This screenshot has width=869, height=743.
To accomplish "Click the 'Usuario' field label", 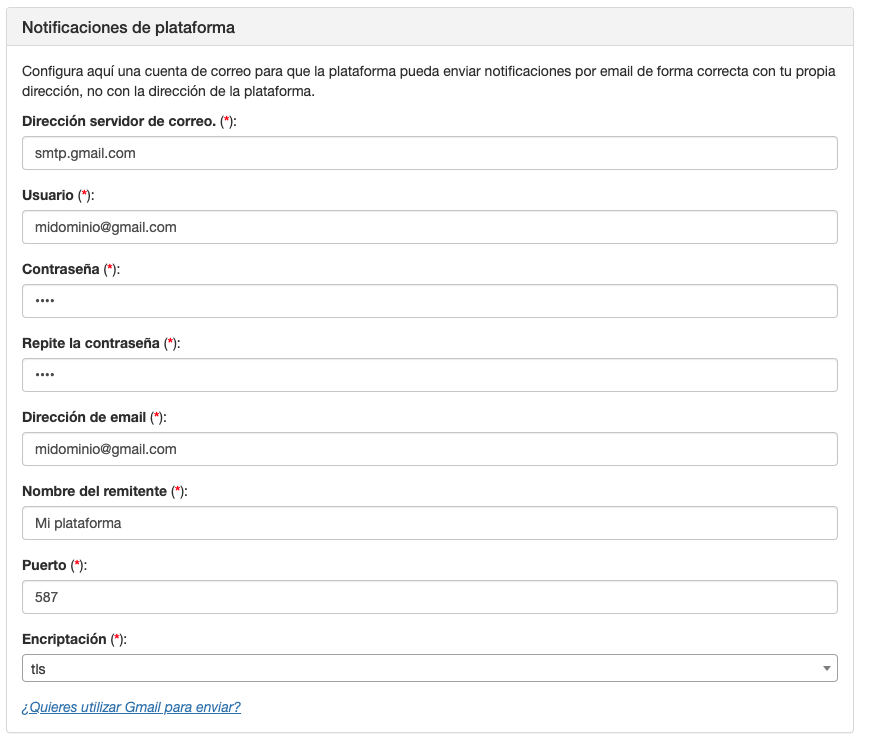I will click(x=48, y=195).
